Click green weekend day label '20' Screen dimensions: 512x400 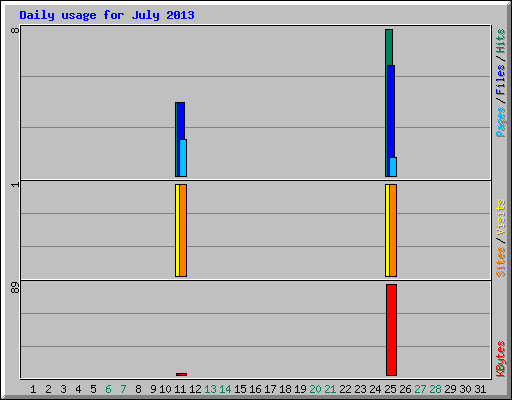315,389
